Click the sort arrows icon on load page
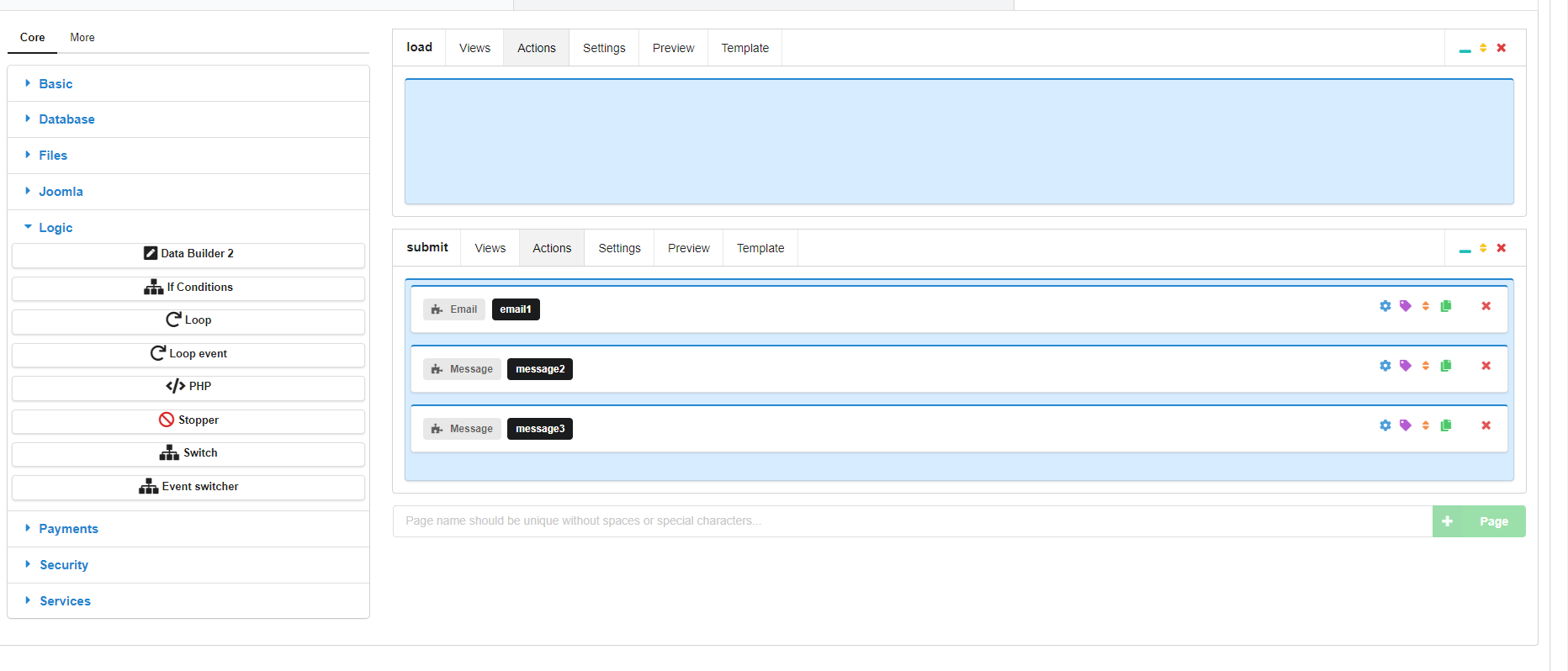Screen dimensions: 1568x671 [1483, 48]
